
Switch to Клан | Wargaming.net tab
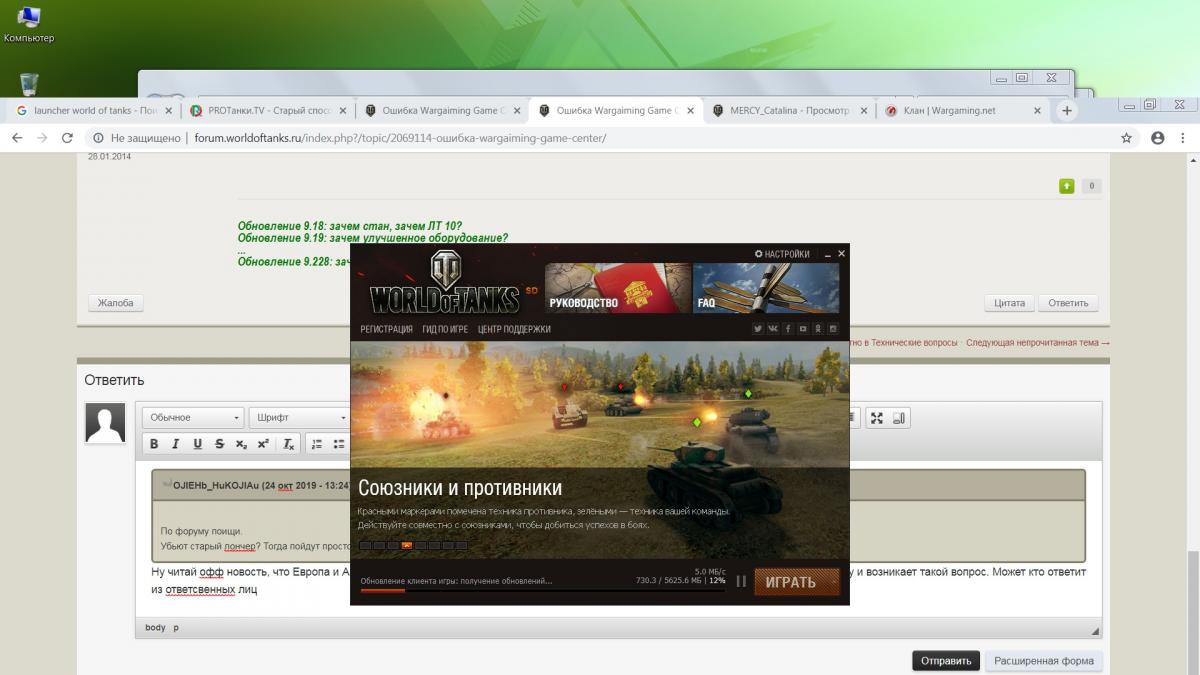point(965,111)
